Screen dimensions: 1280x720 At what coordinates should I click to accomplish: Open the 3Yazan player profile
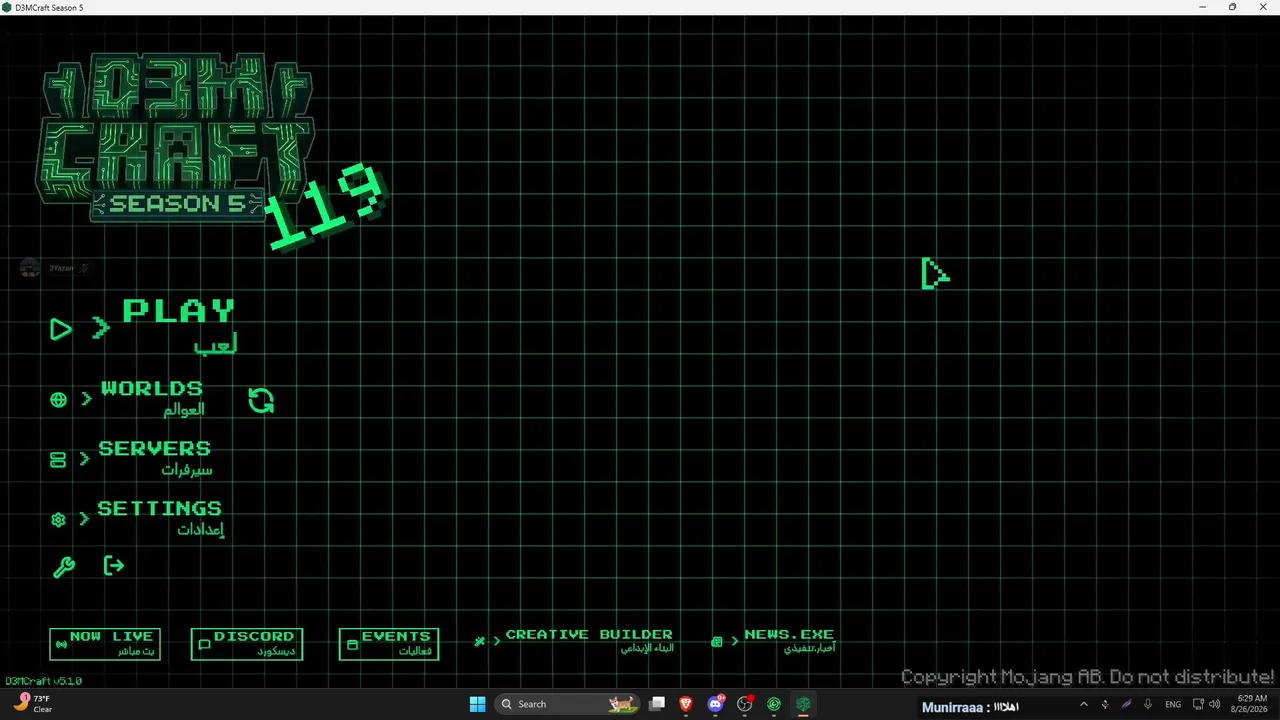click(55, 268)
